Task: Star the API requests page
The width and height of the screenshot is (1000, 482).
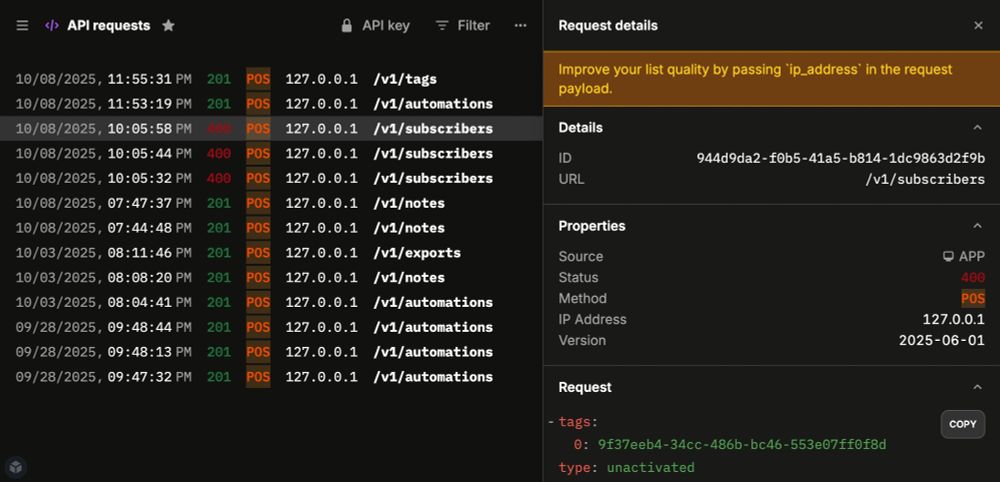Action: [168, 26]
